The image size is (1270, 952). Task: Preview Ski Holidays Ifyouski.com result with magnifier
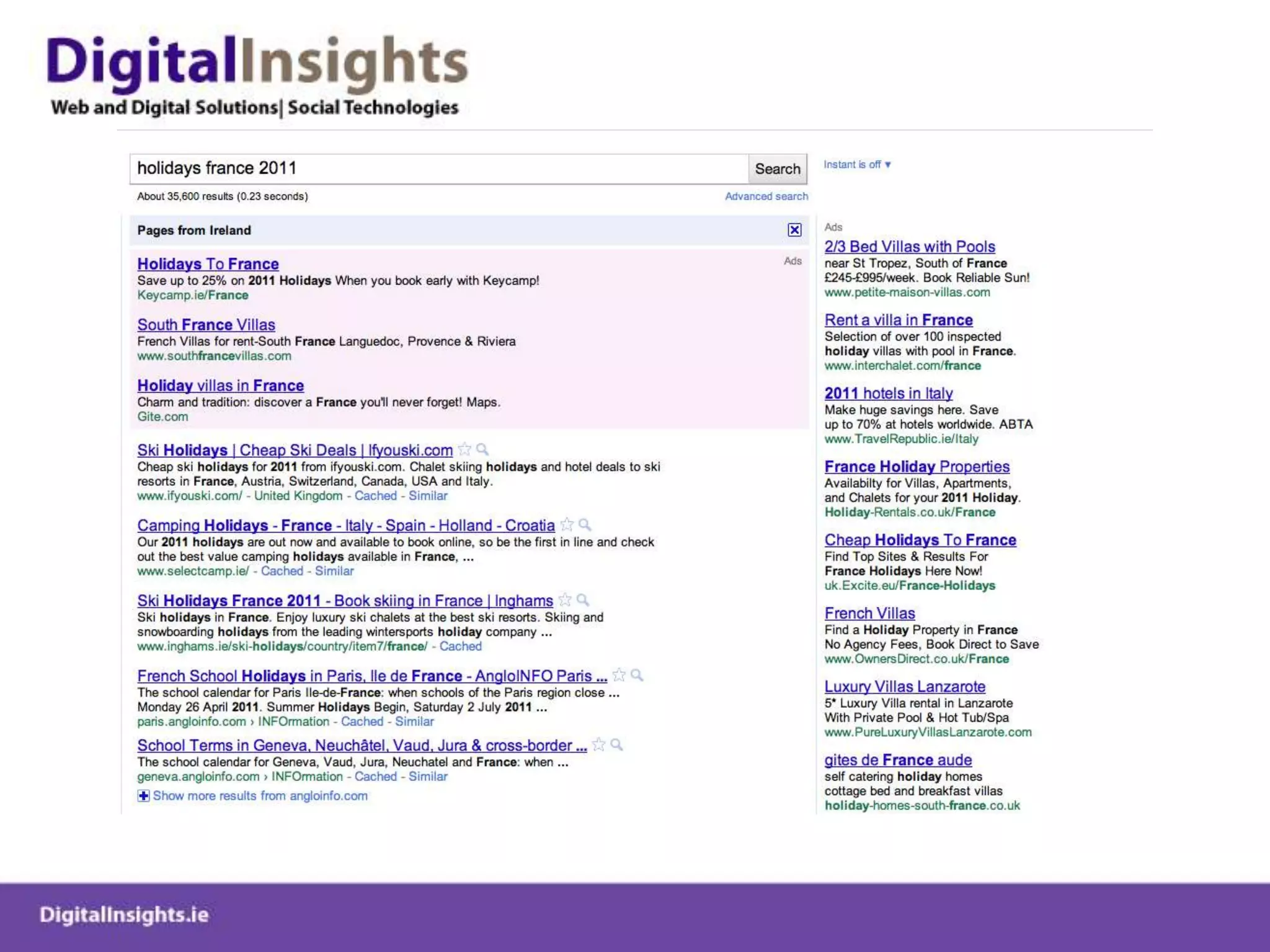tap(482, 449)
